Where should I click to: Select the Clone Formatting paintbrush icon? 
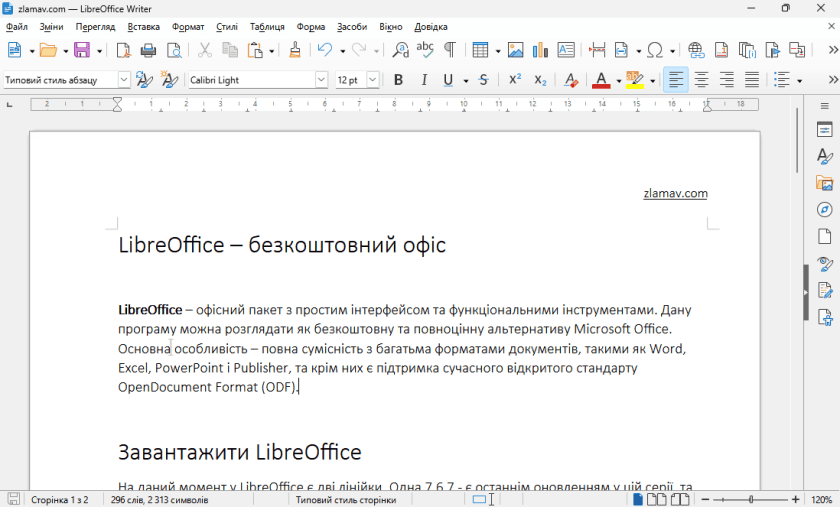(295, 50)
